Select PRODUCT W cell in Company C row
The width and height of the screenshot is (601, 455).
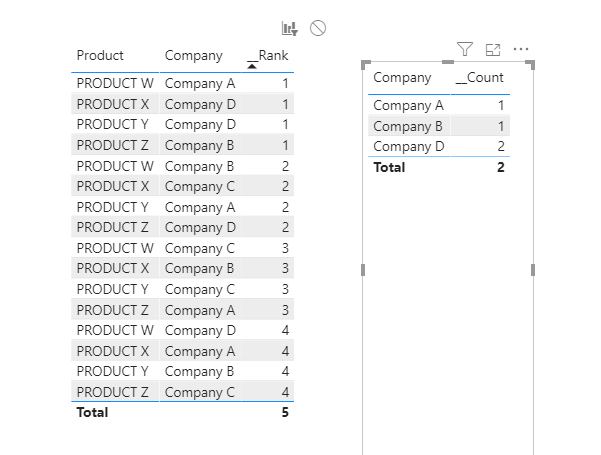click(x=115, y=248)
